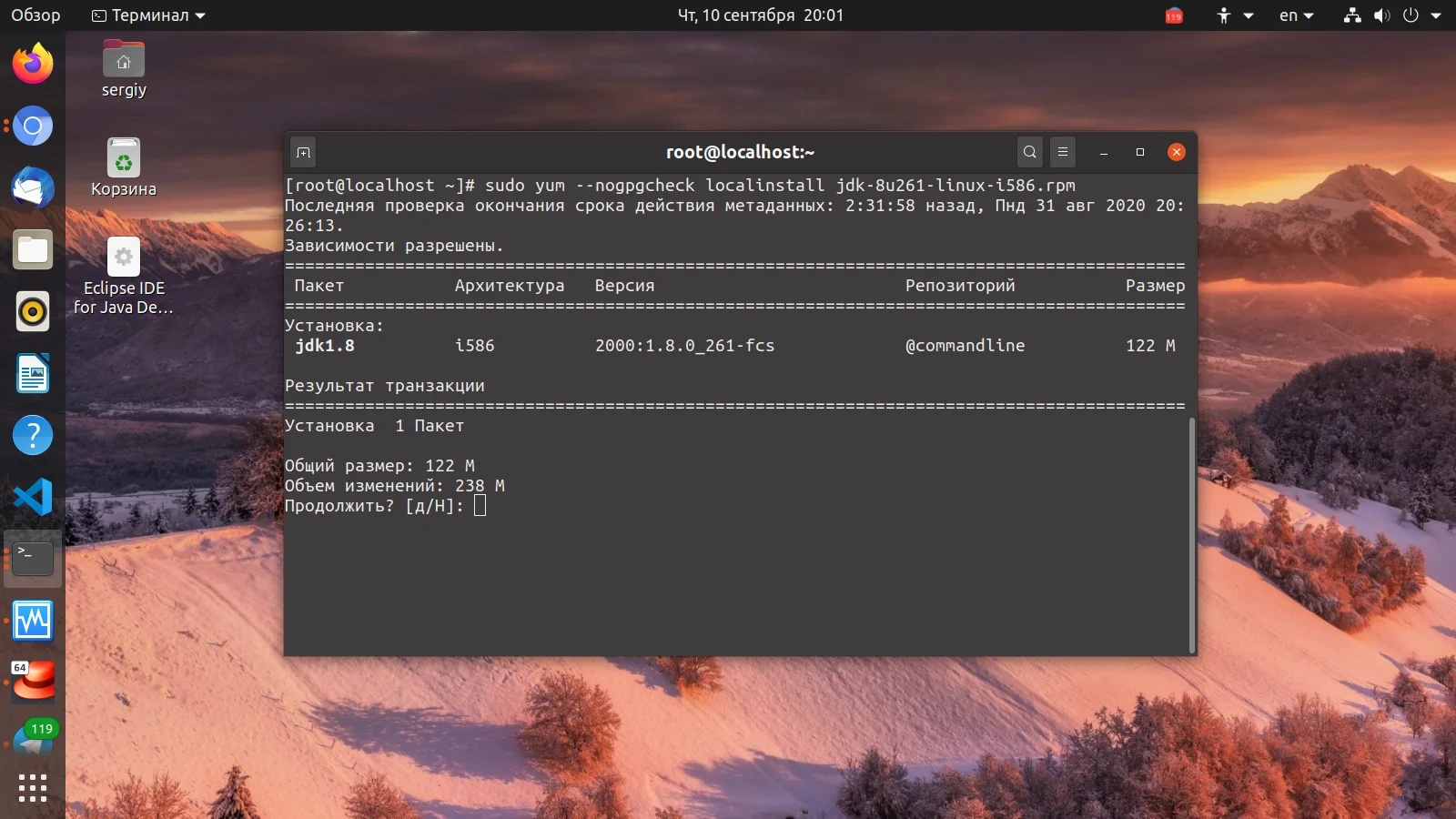Expand the Терминал app menu
The image size is (1456, 819).
(149, 15)
